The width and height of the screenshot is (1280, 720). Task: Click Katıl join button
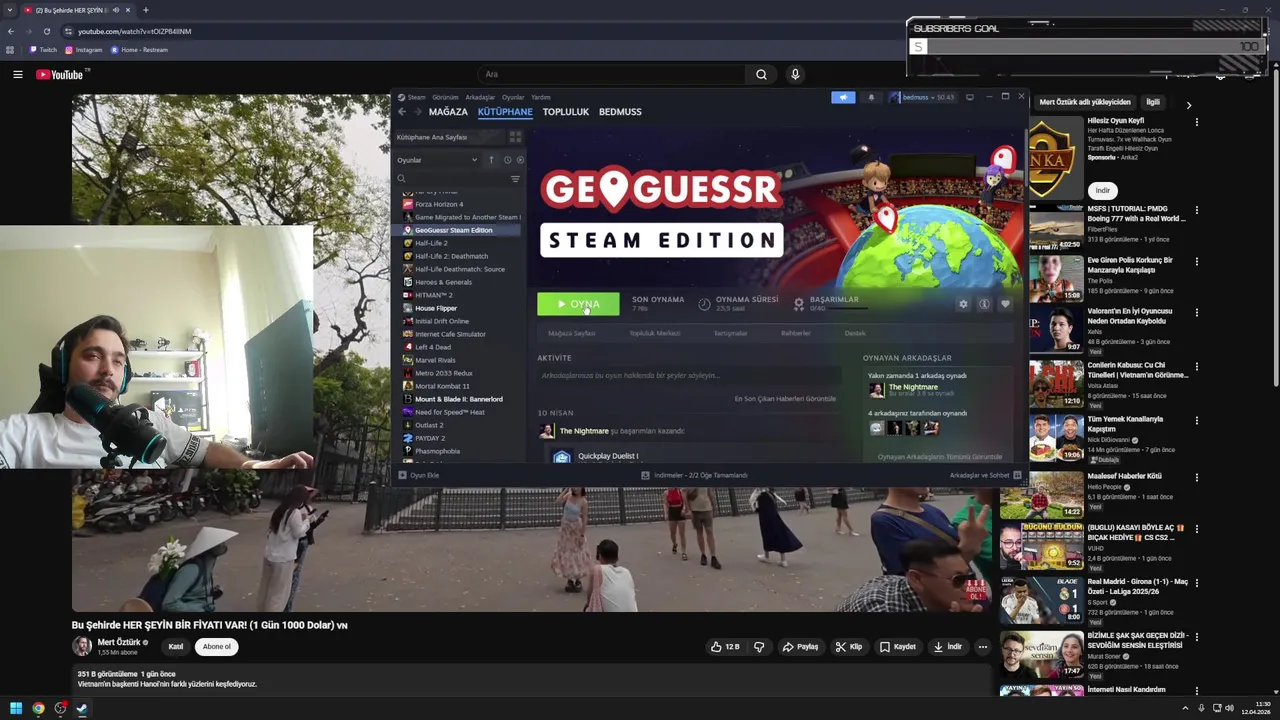176,647
